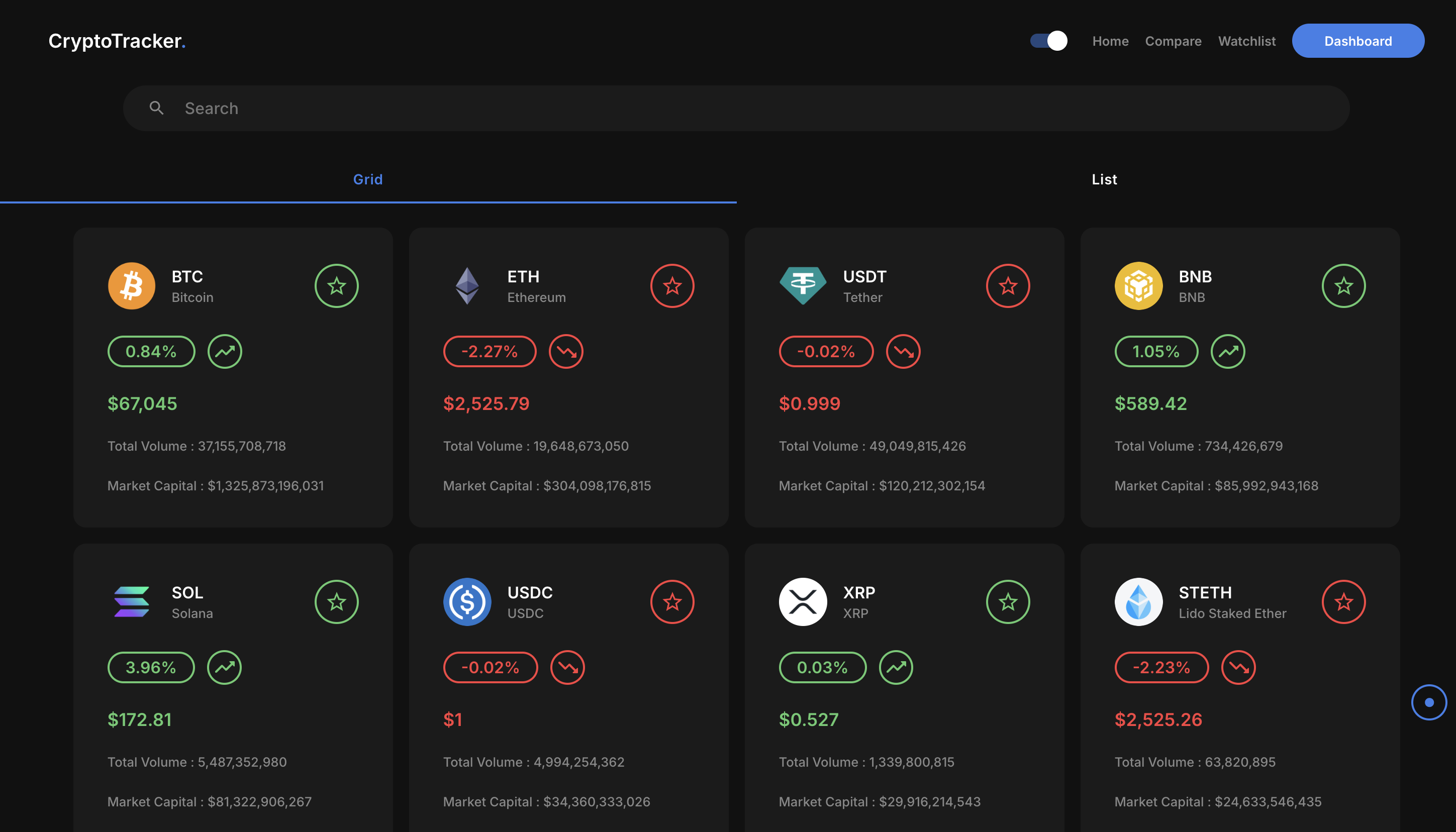1456x832 pixels.
Task: Open the Compare link
Action: tap(1173, 41)
